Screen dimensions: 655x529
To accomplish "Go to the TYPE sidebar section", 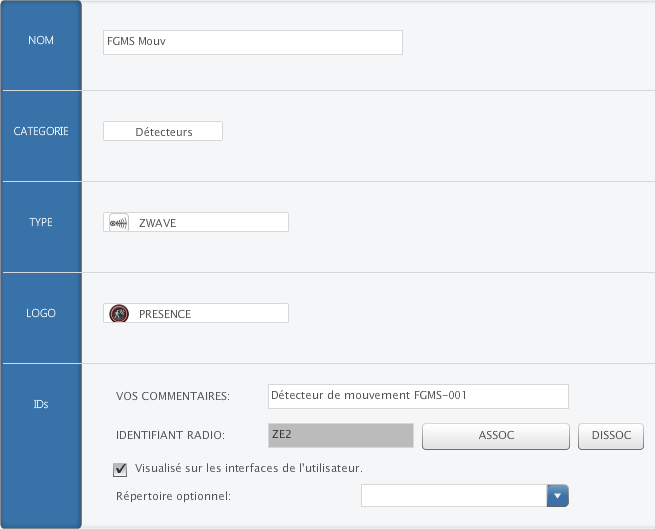I will (41, 222).
